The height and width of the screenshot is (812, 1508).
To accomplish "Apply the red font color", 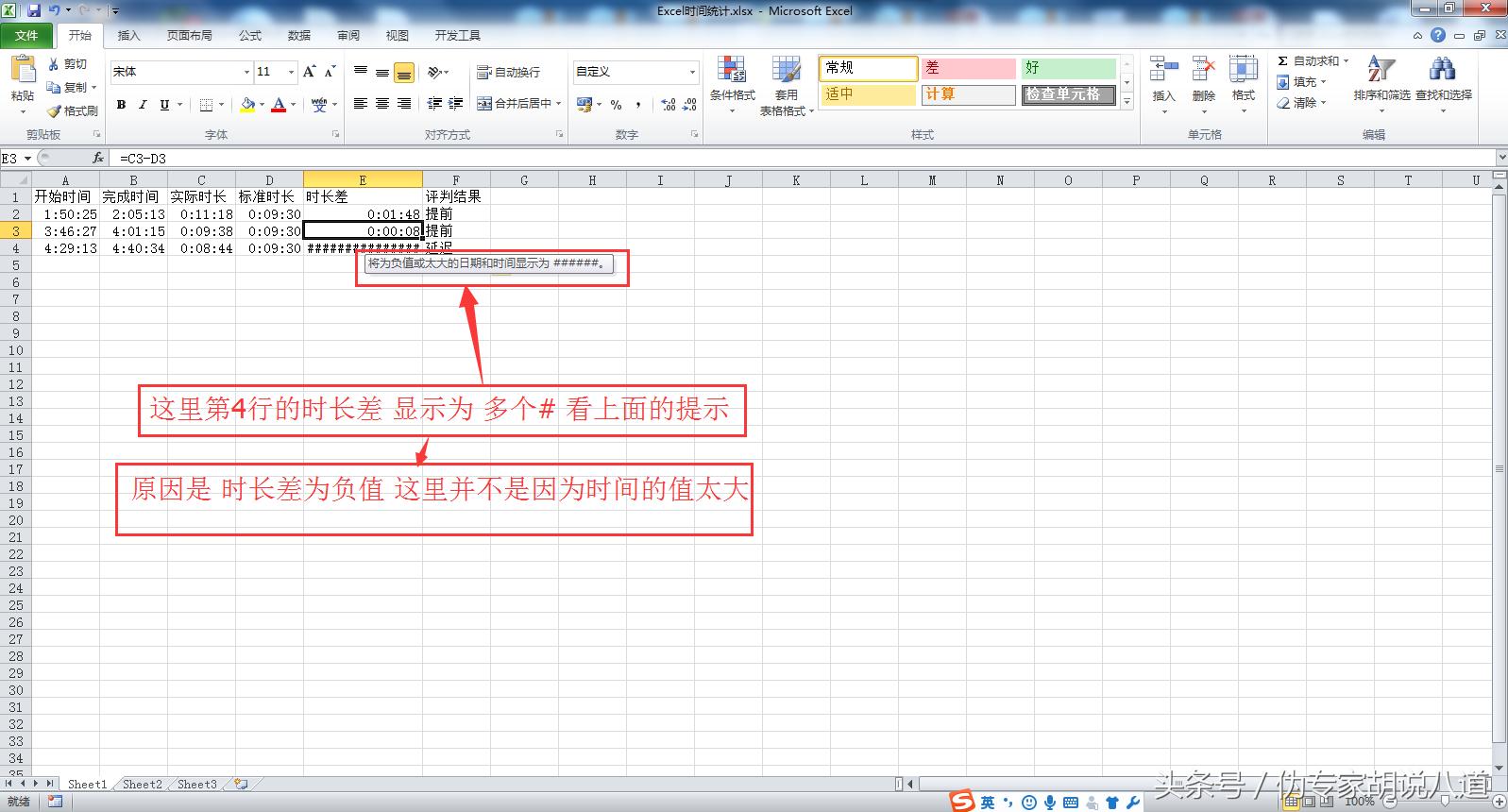I will pyautogui.click(x=279, y=105).
